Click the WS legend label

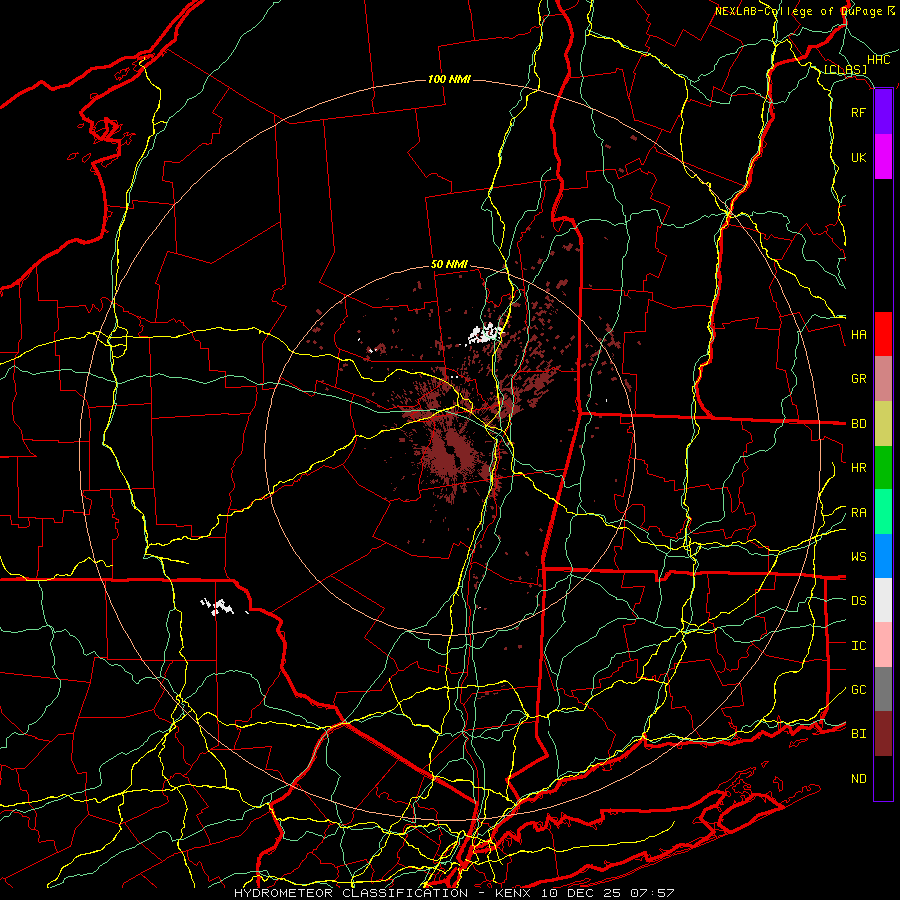858,557
